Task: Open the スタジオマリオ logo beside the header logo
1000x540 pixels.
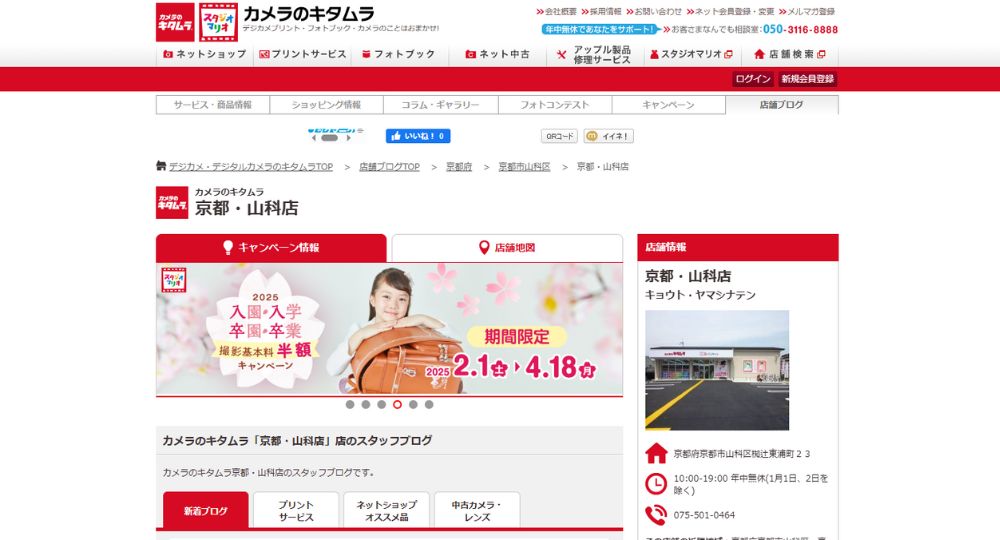Action: (218, 21)
